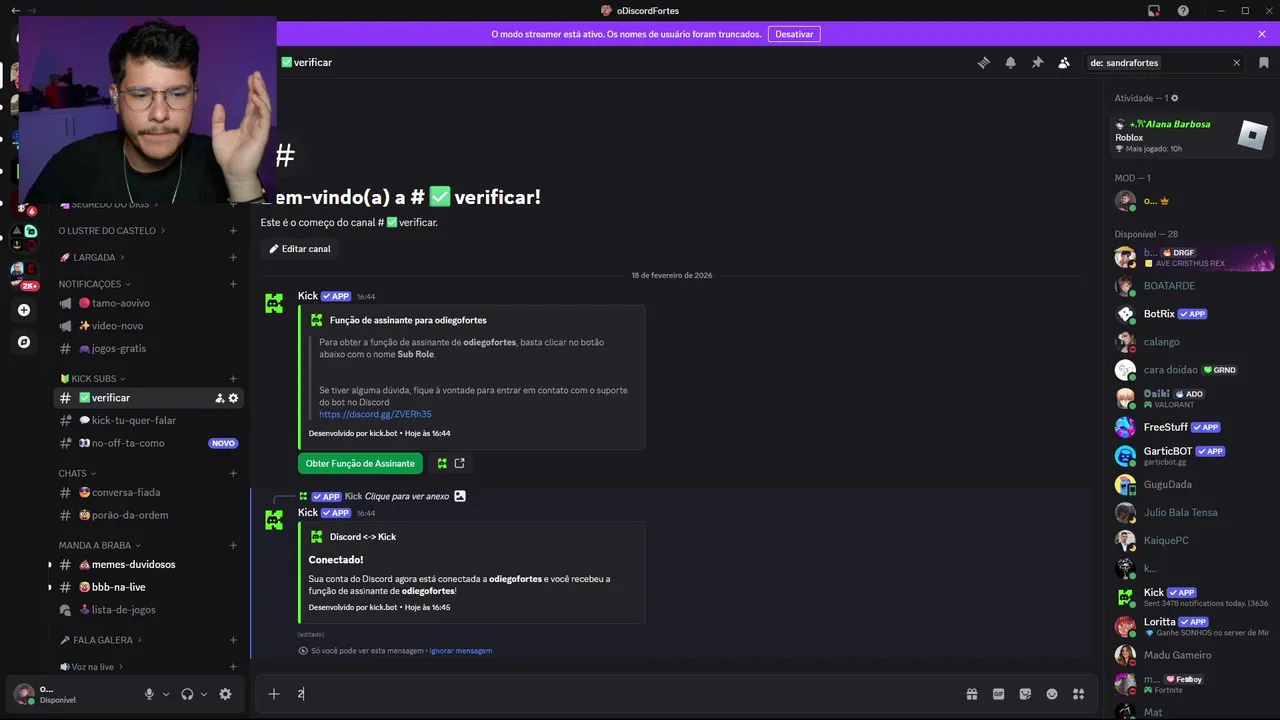
Task: Open GarticBOT member in list
Action: (1192, 455)
